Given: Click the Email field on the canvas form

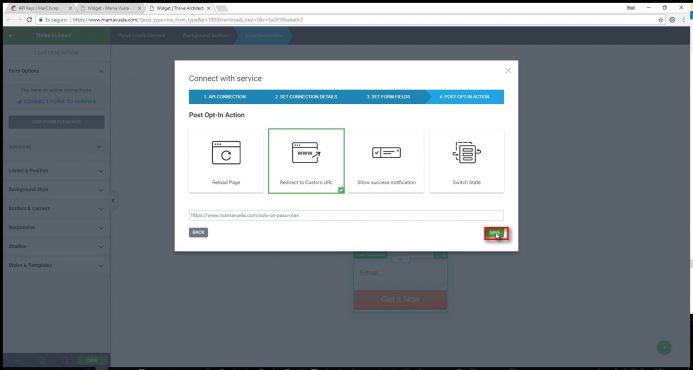Looking at the screenshot, I should tap(400, 273).
